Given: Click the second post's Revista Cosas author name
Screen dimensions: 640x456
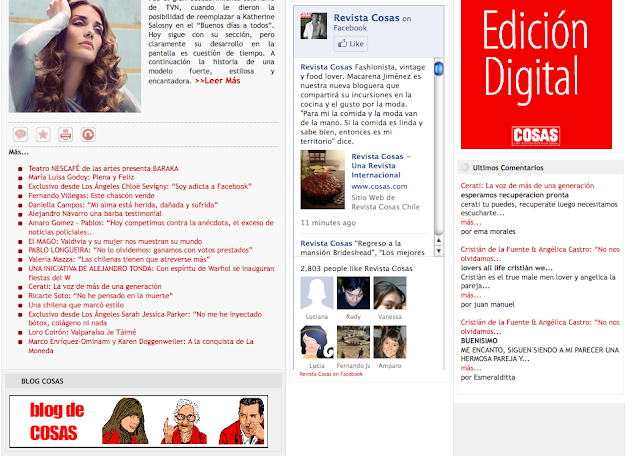Looking at the screenshot, I should (x=326, y=243).
